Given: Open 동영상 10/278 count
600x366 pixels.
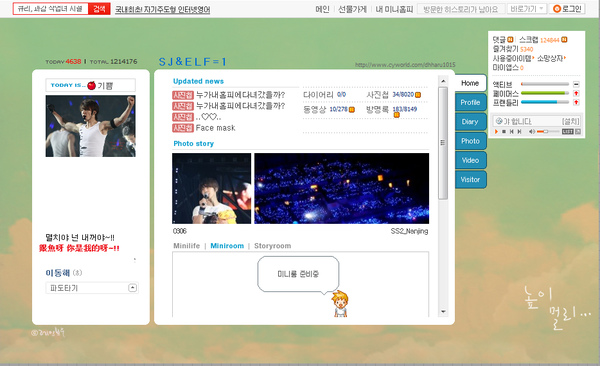Looking at the screenshot, I should [325, 109].
